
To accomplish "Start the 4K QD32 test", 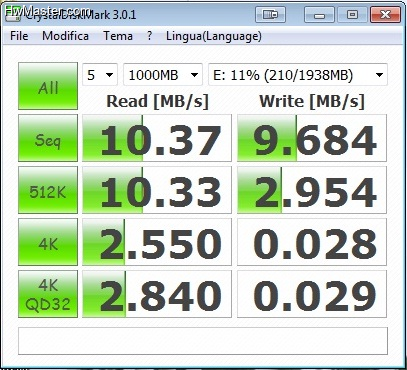I will tap(48, 294).
